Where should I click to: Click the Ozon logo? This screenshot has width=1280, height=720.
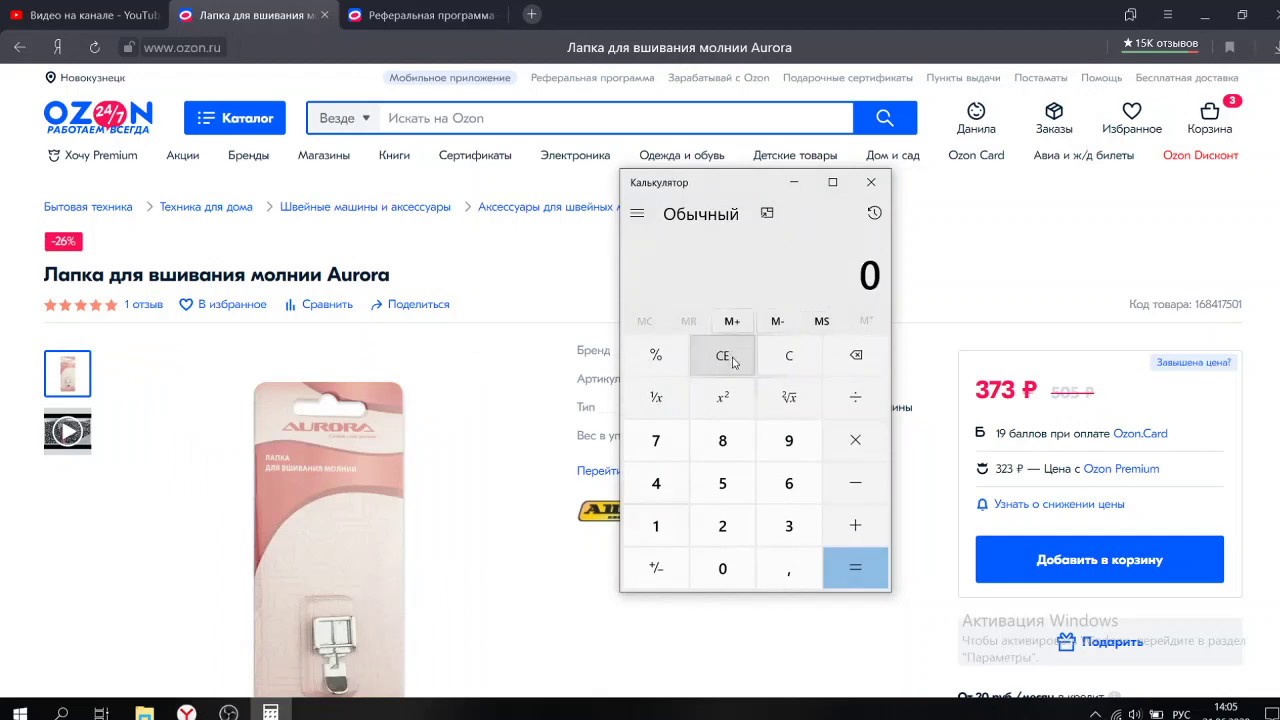tap(98, 117)
